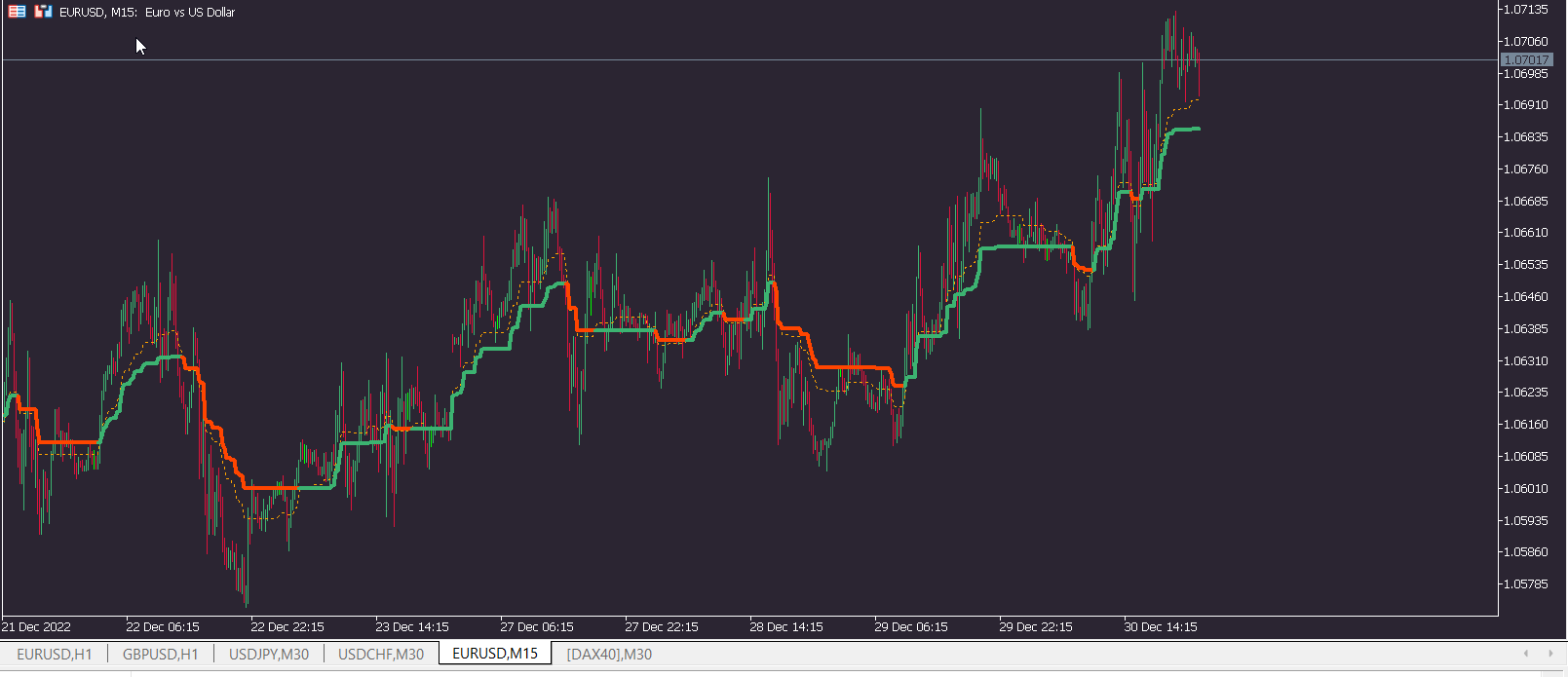
Task: Click the horizontal bid price line
Action: [749, 60]
